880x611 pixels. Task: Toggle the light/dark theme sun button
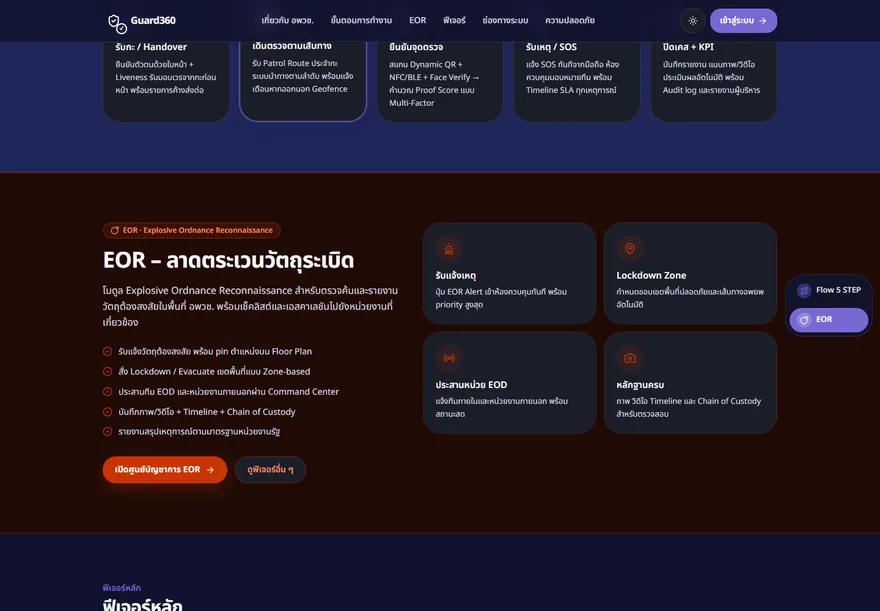click(x=693, y=21)
